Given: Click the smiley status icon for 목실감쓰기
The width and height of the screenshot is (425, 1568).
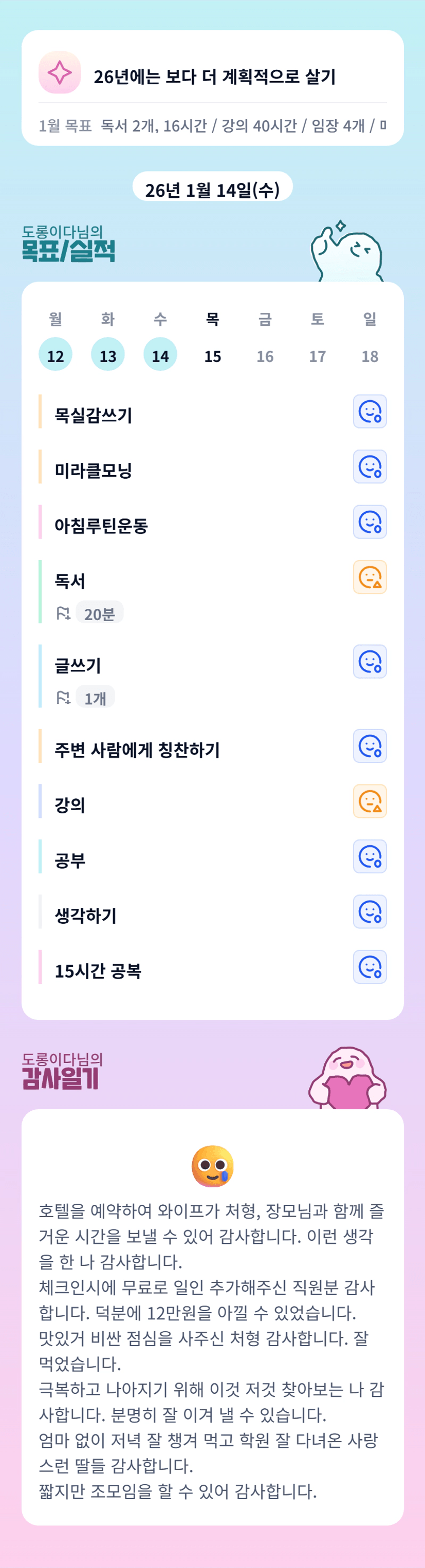Looking at the screenshot, I should point(369,412).
